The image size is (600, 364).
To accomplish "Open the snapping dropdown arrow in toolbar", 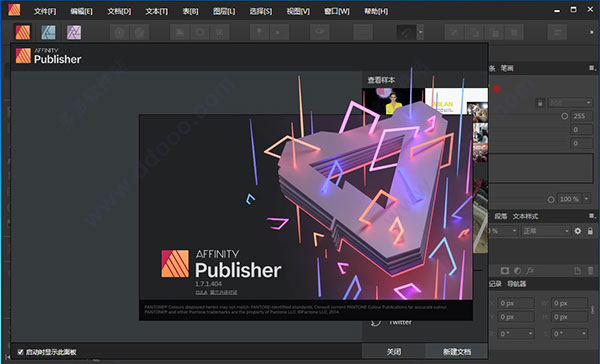I will [420, 32].
